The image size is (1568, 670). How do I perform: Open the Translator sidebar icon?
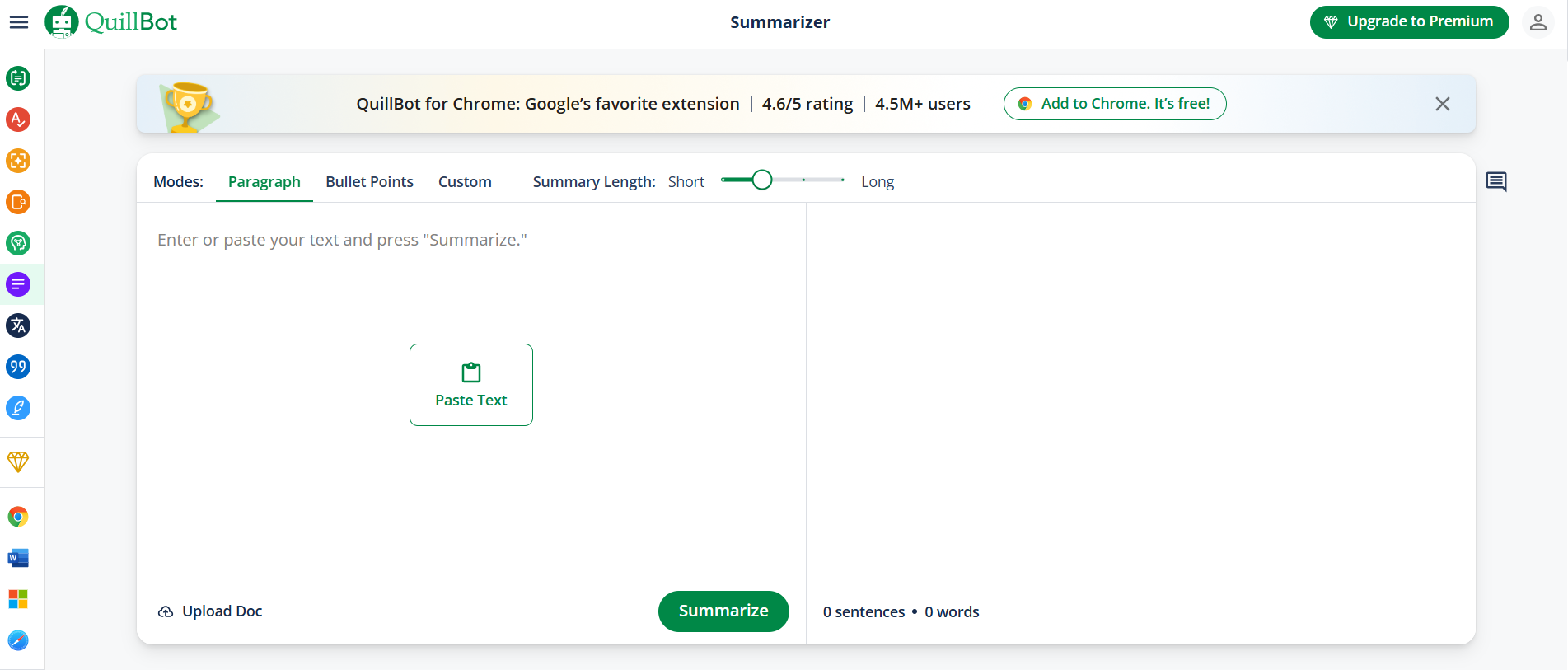pyautogui.click(x=18, y=326)
